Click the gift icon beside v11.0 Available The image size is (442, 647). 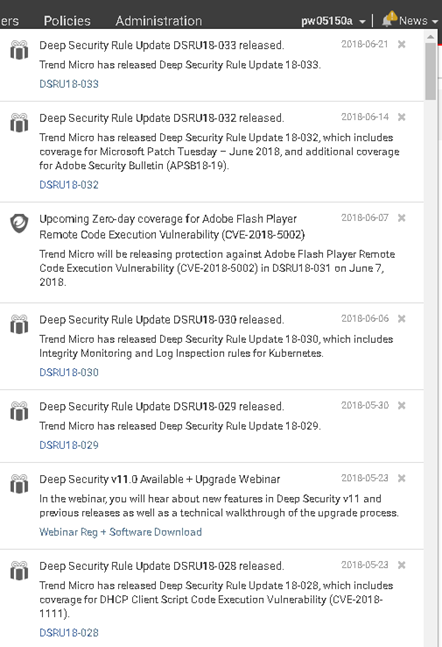(x=19, y=484)
